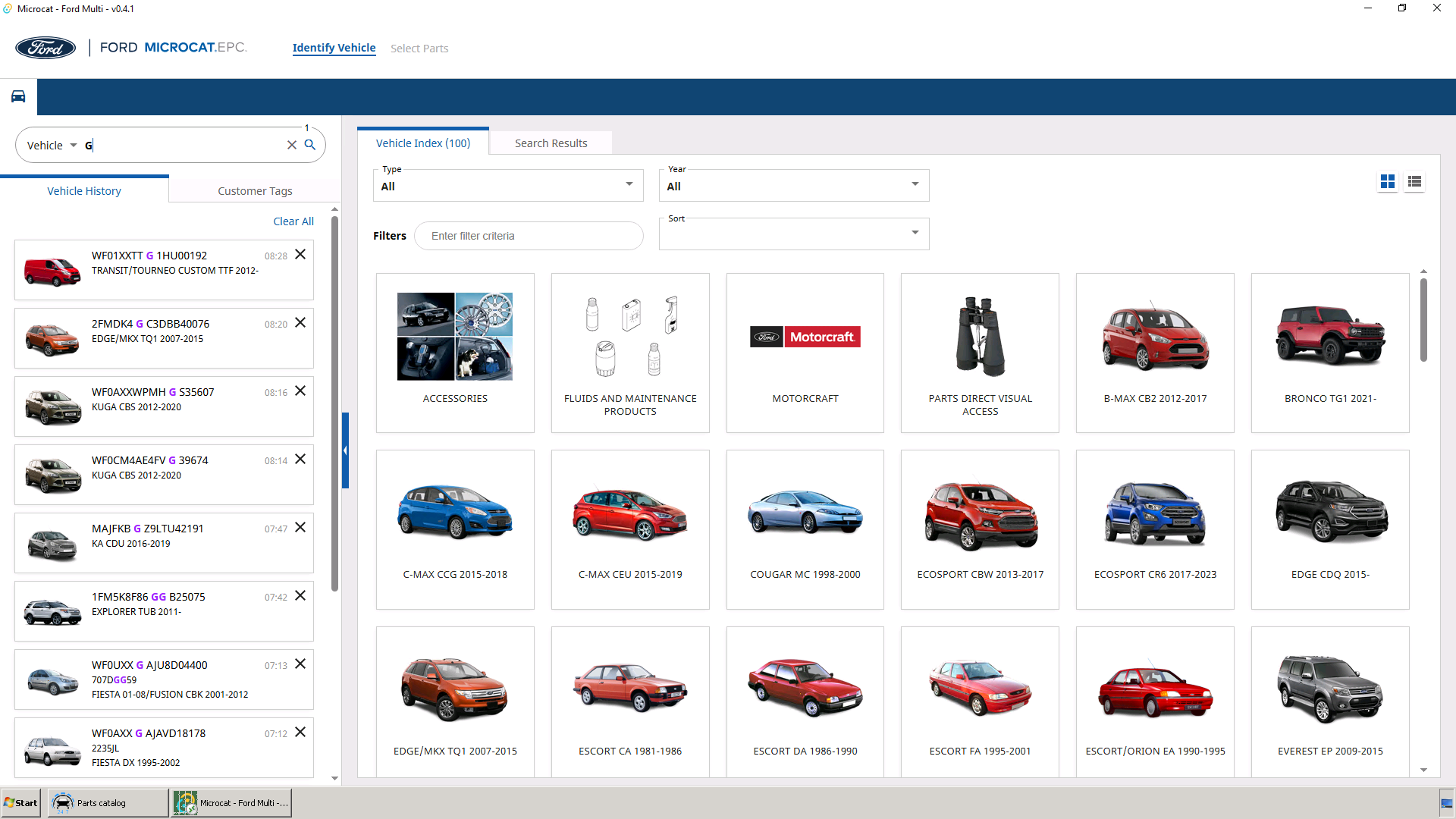The image size is (1456, 819).
Task: Open the Year dropdown
Action: tap(794, 185)
